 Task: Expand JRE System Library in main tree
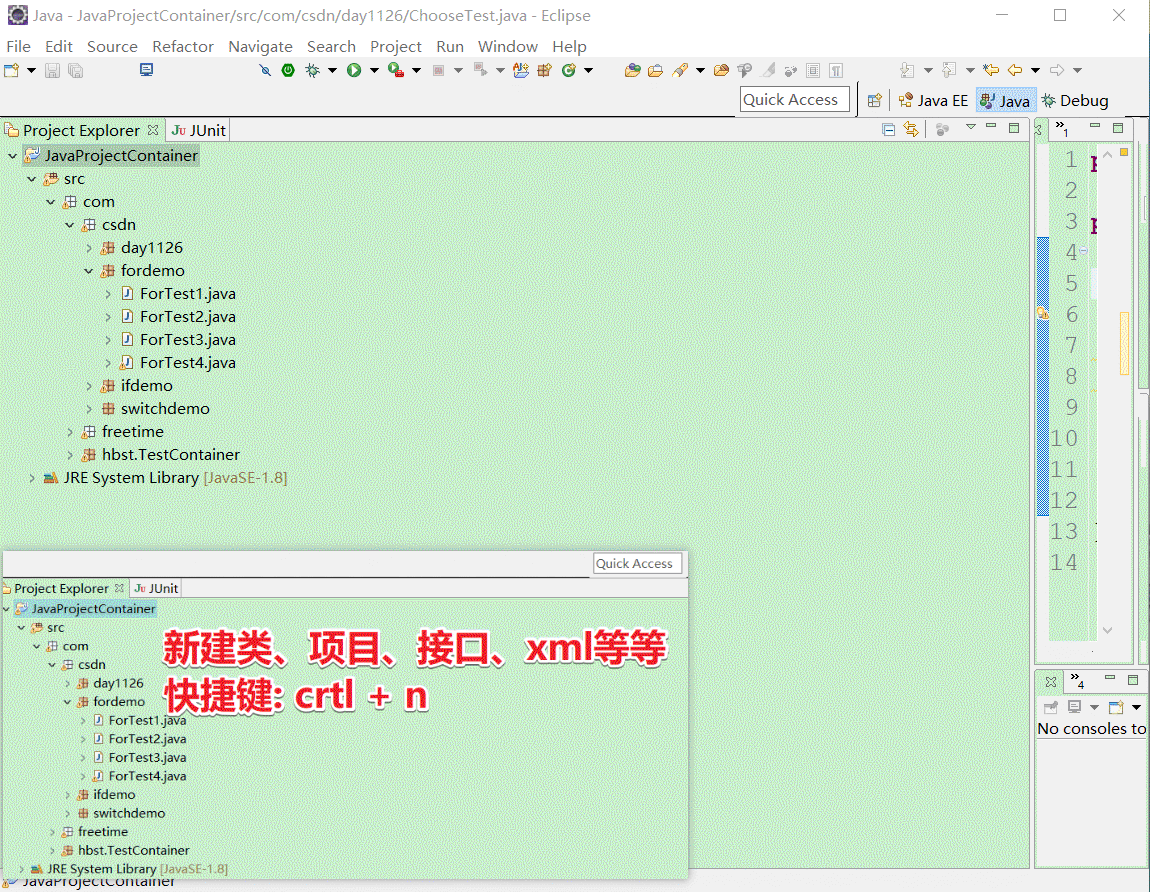tap(32, 478)
